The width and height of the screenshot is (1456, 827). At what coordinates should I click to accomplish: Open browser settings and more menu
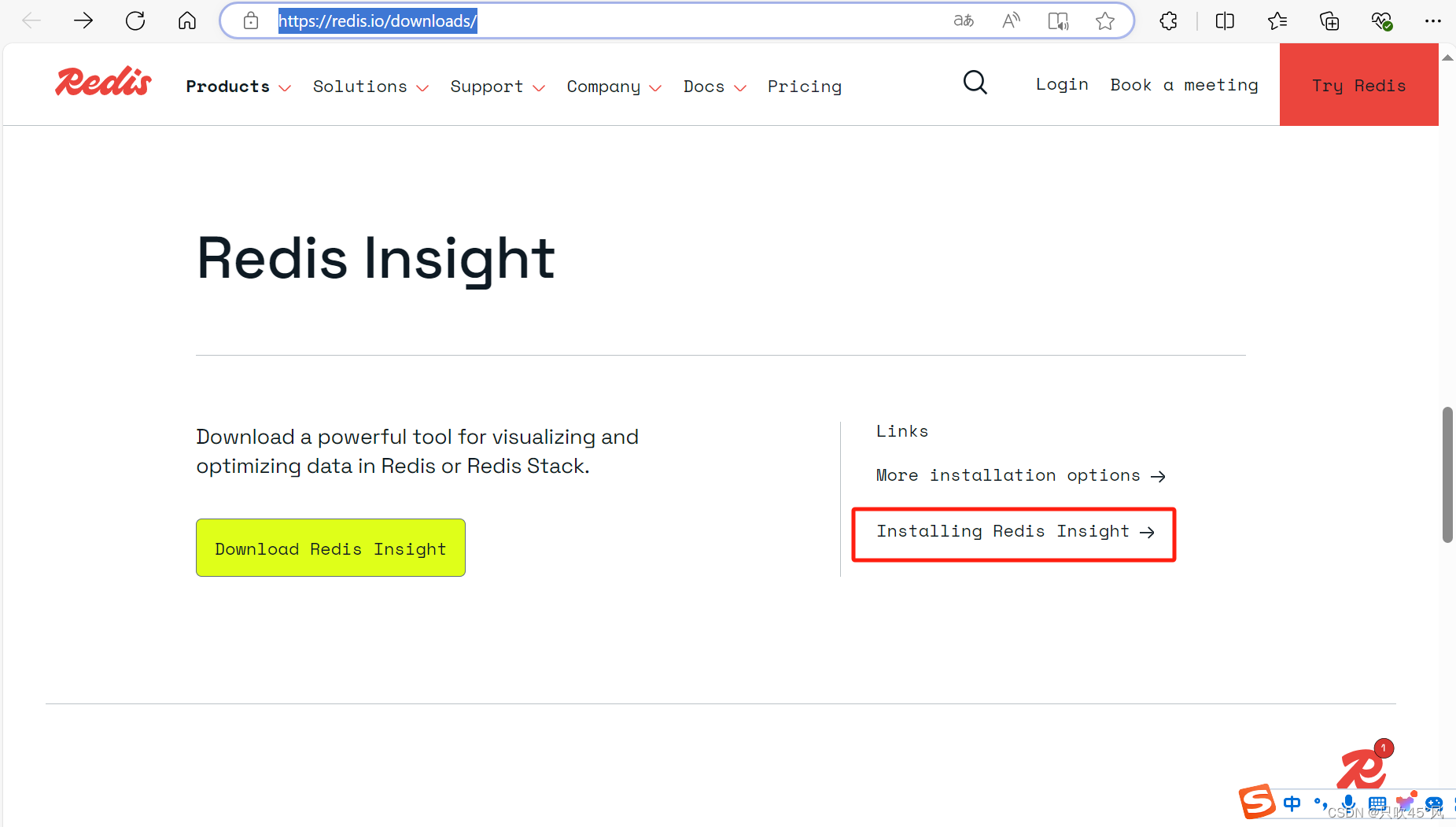[1433, 20]
